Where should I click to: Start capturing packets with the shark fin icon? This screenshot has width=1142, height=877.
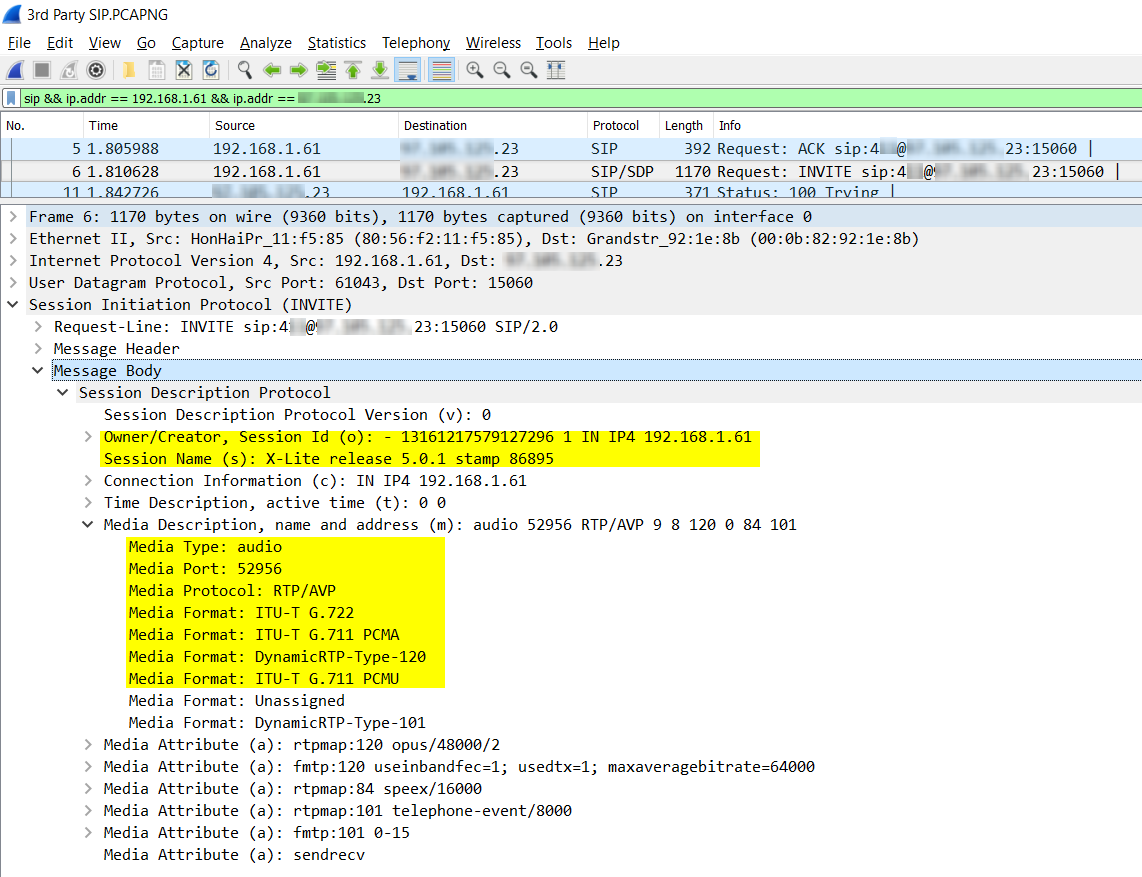click(15, 70)
